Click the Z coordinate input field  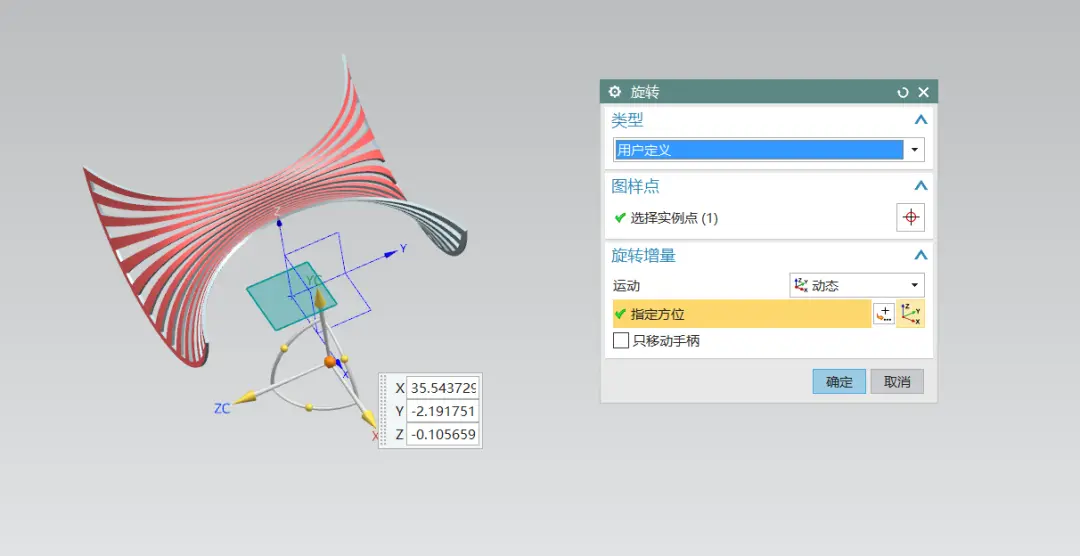(442, 435)
